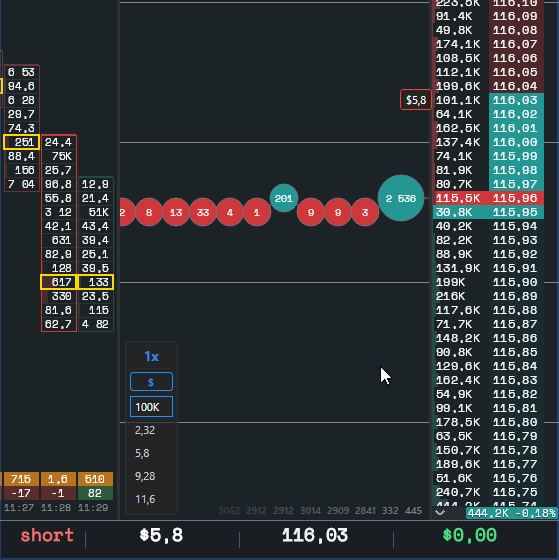Toggle the 1x multiplier setting
This screenshot has width=559, height=560.
[x=151, y=356]
